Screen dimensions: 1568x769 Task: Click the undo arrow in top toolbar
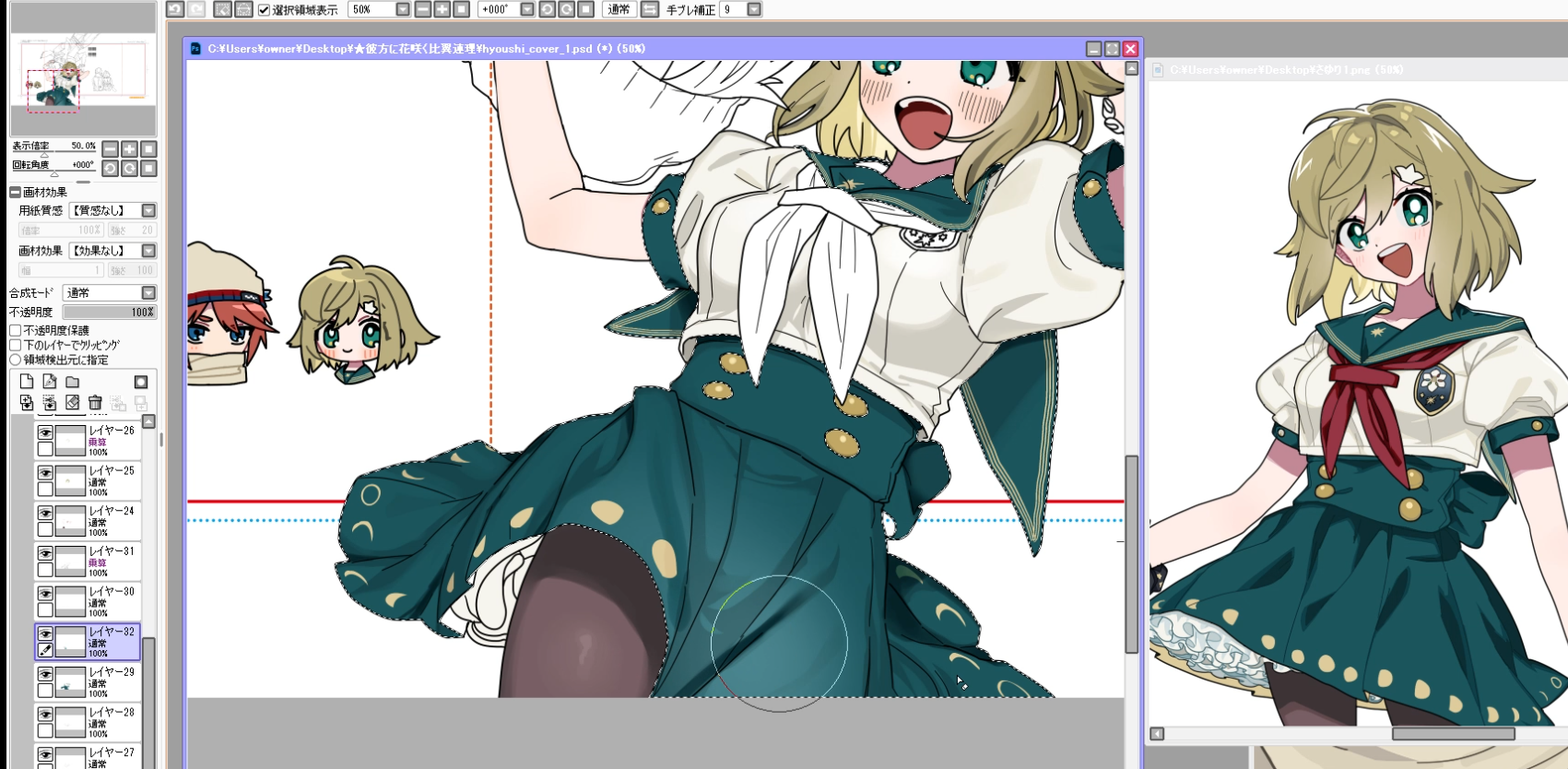click(174, 9)
